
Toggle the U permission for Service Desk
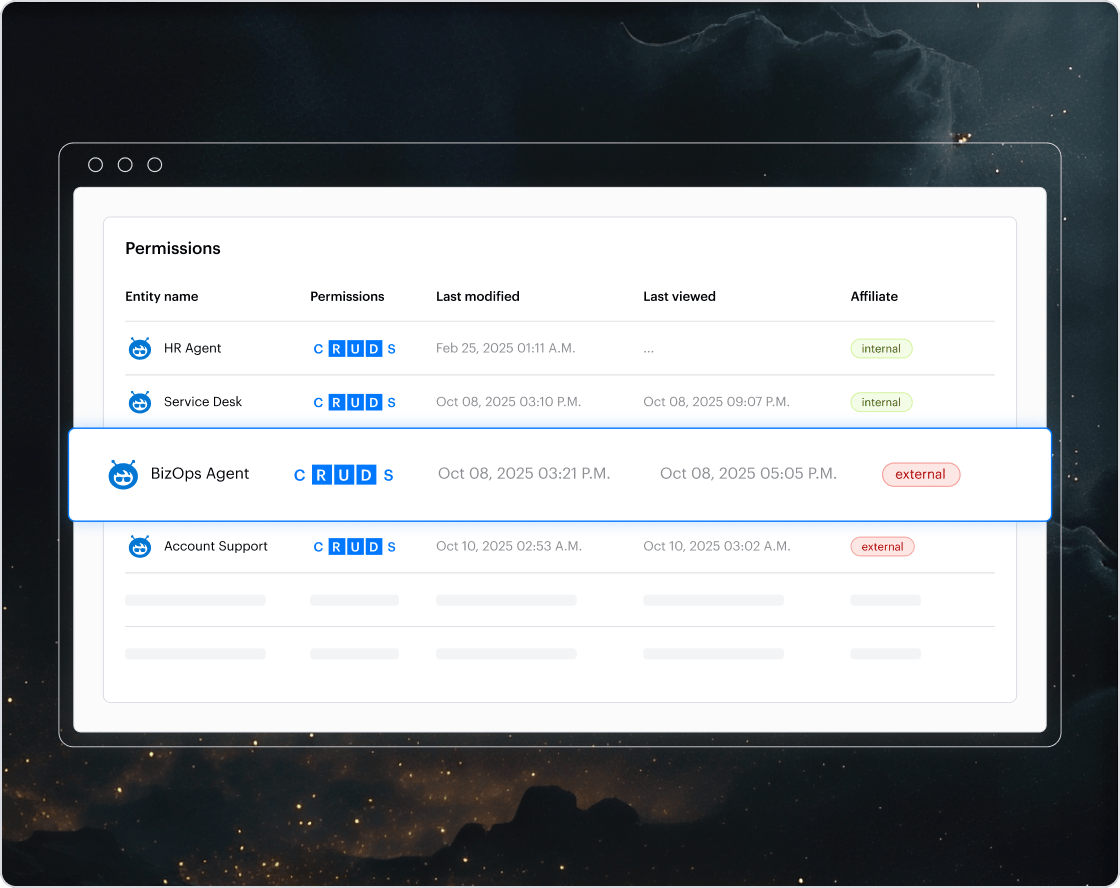pos(355,402)
